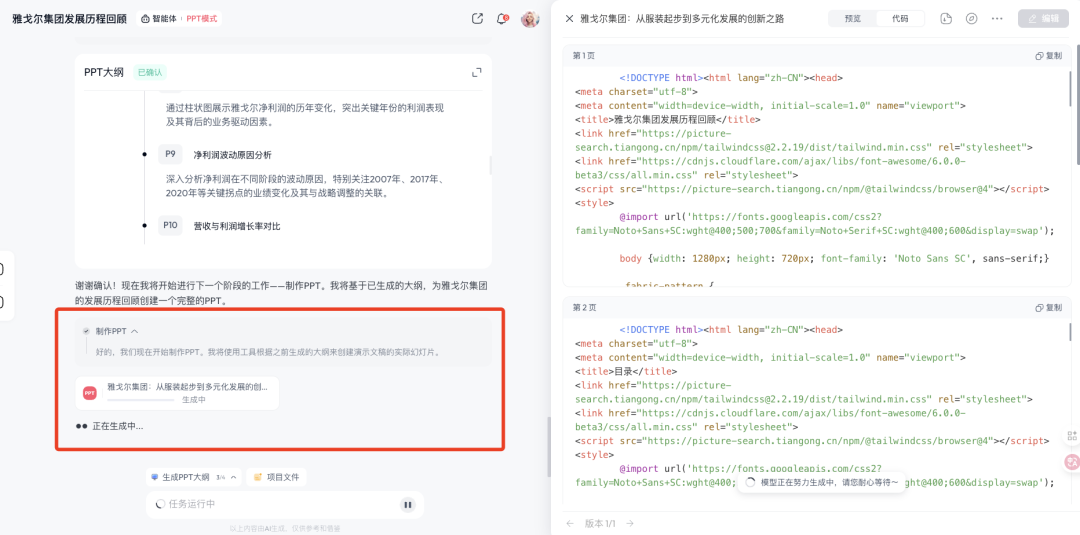Close the 雅戈尔集团 preview panel

[x=569, y=19]
